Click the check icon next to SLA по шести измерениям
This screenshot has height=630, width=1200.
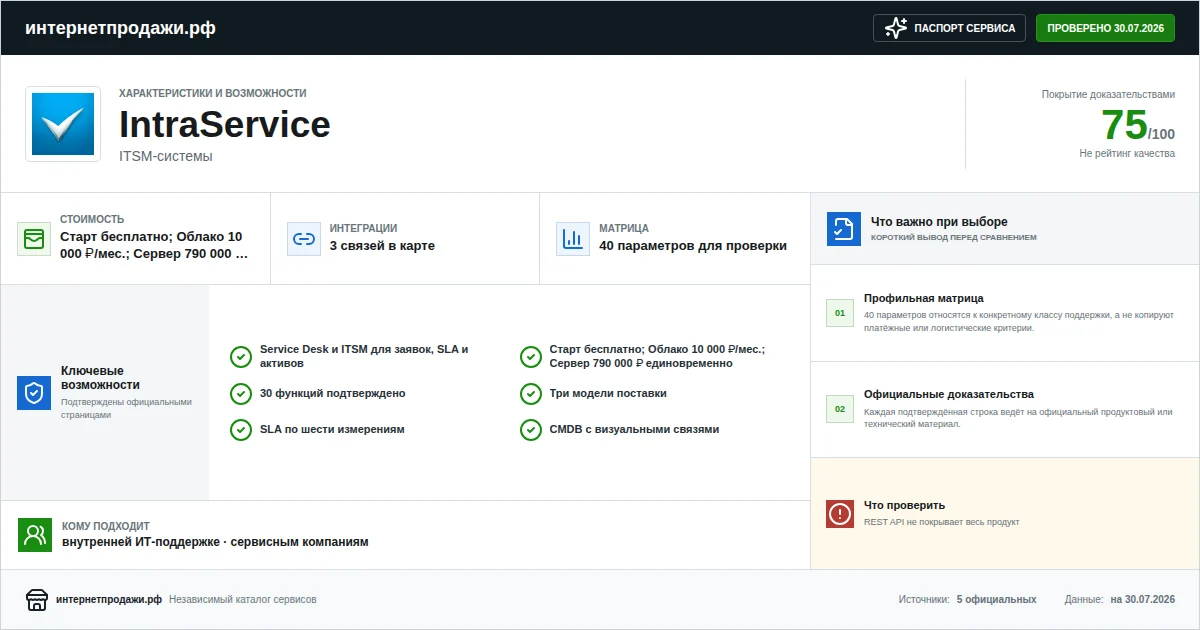click(241, 429)
